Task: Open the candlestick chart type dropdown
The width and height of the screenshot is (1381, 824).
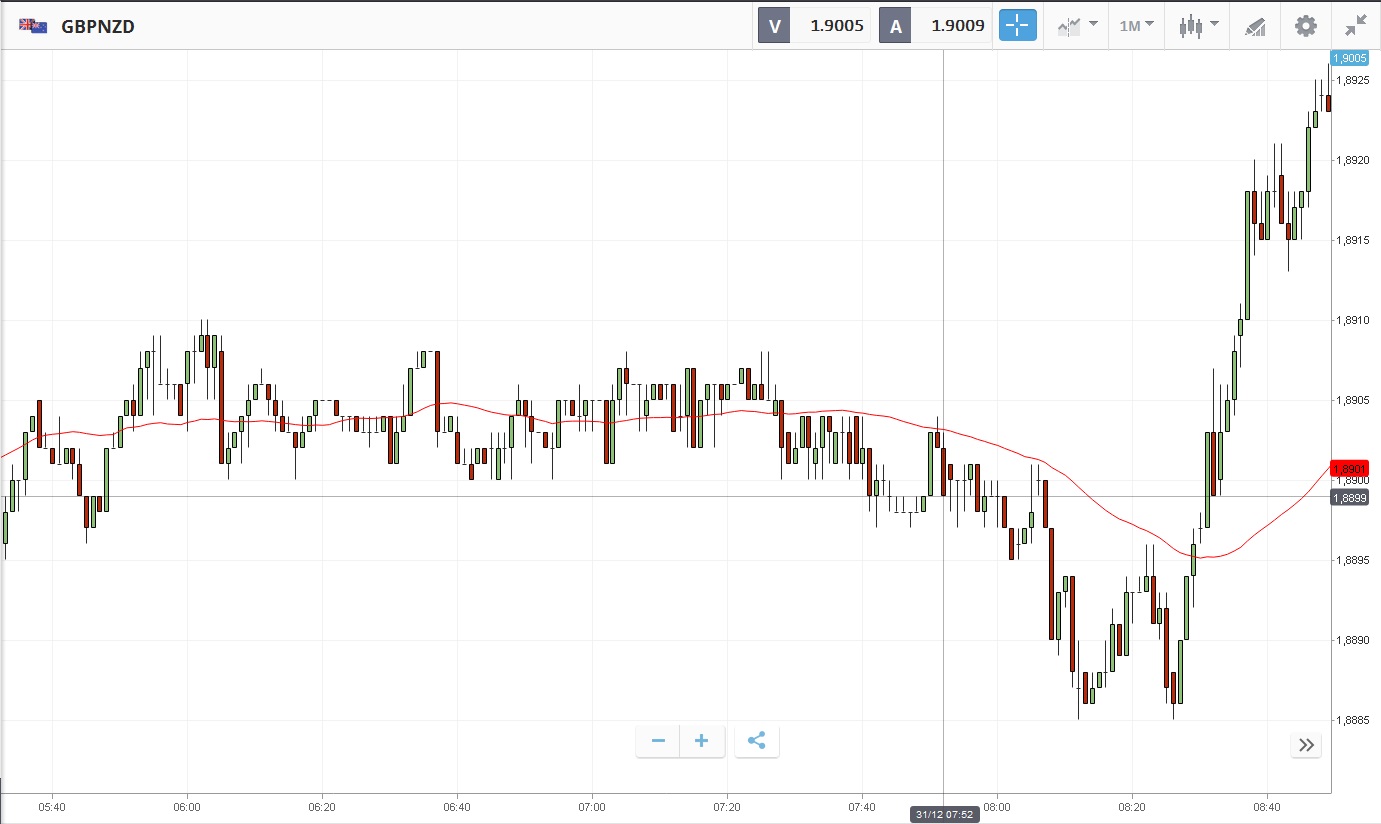Action: pyautogui.click(x=1198, y=26)
